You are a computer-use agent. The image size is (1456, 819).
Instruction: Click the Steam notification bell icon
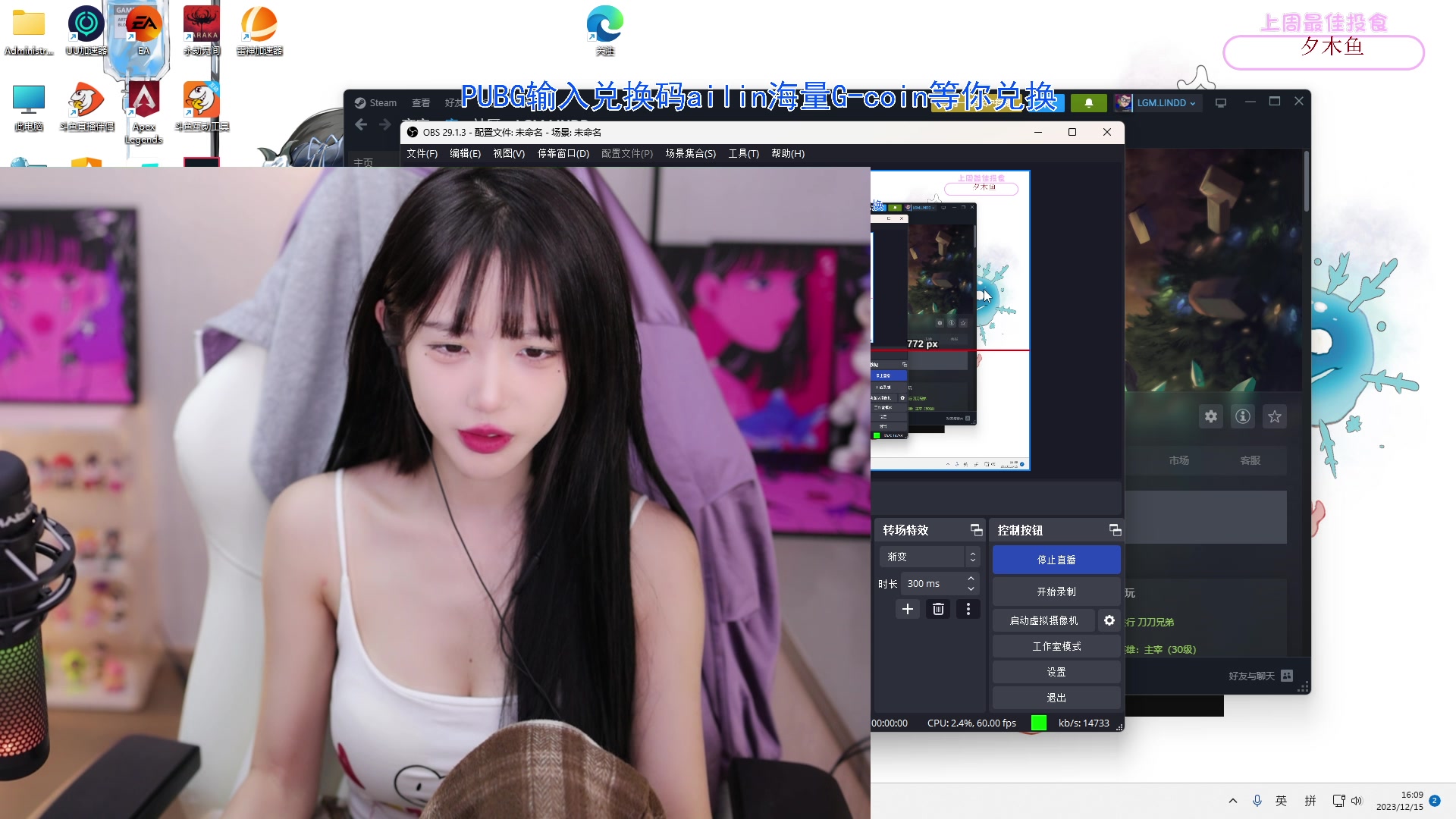pyautogui.click(x=1089, y=103)
